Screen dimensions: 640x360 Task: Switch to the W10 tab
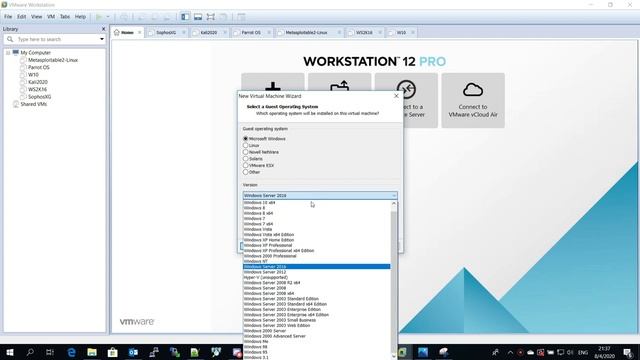click(401, 32)
